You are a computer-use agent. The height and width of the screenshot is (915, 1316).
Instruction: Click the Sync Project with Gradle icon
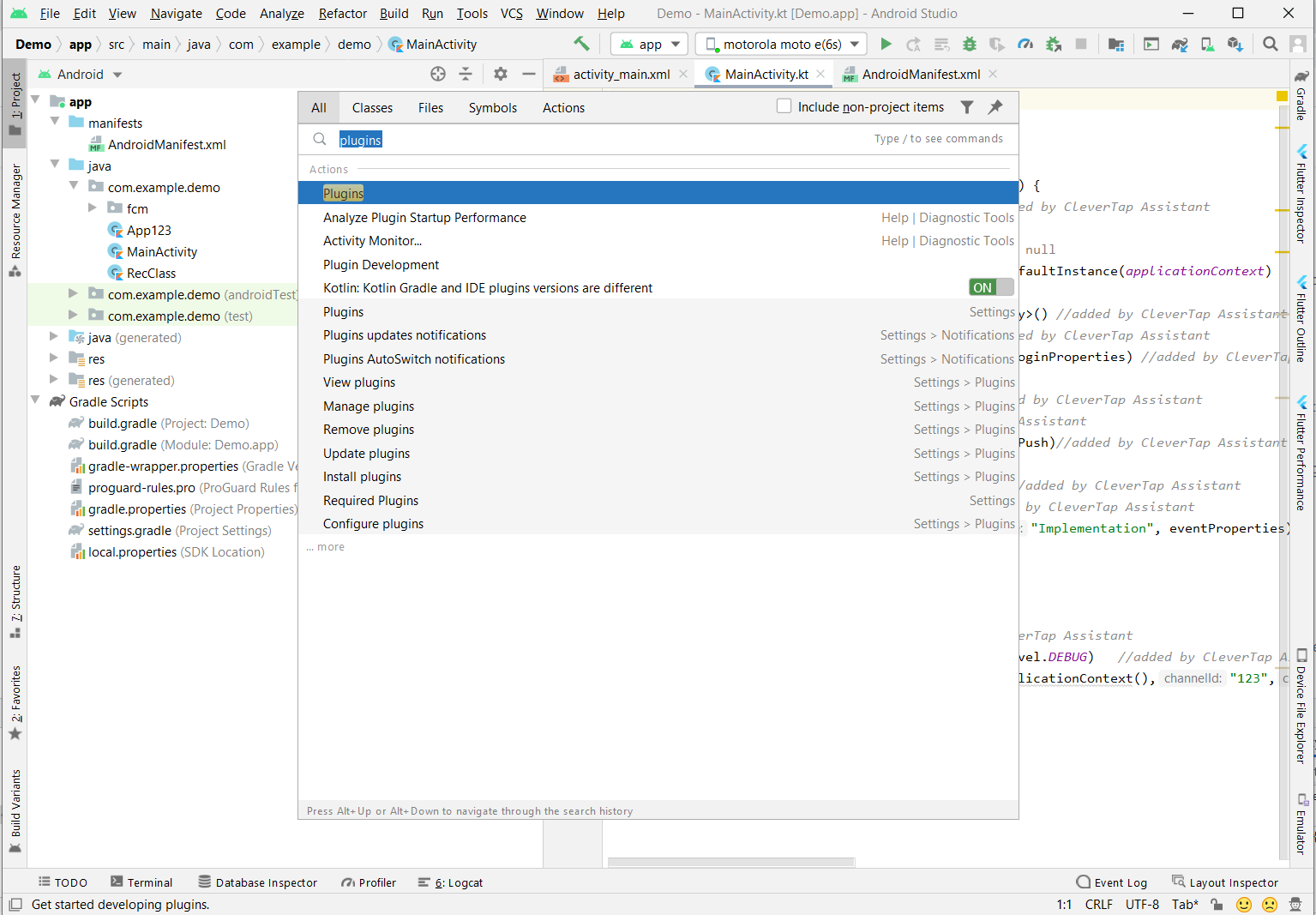point(1180,44)
